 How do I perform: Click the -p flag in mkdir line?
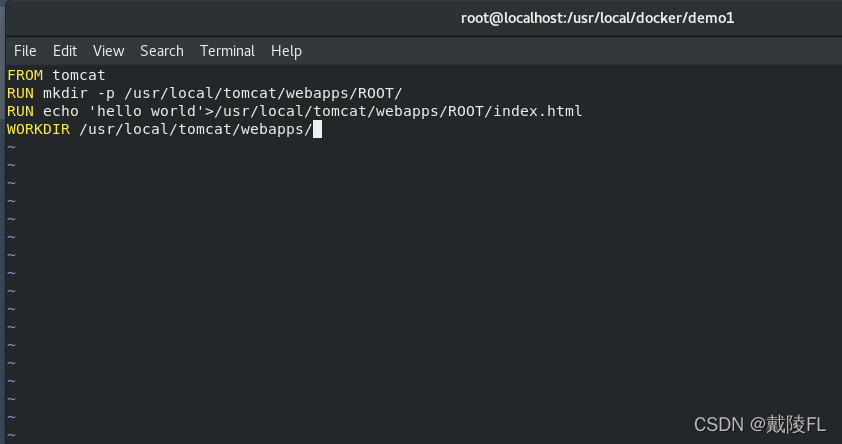click(x=106, y=94)
